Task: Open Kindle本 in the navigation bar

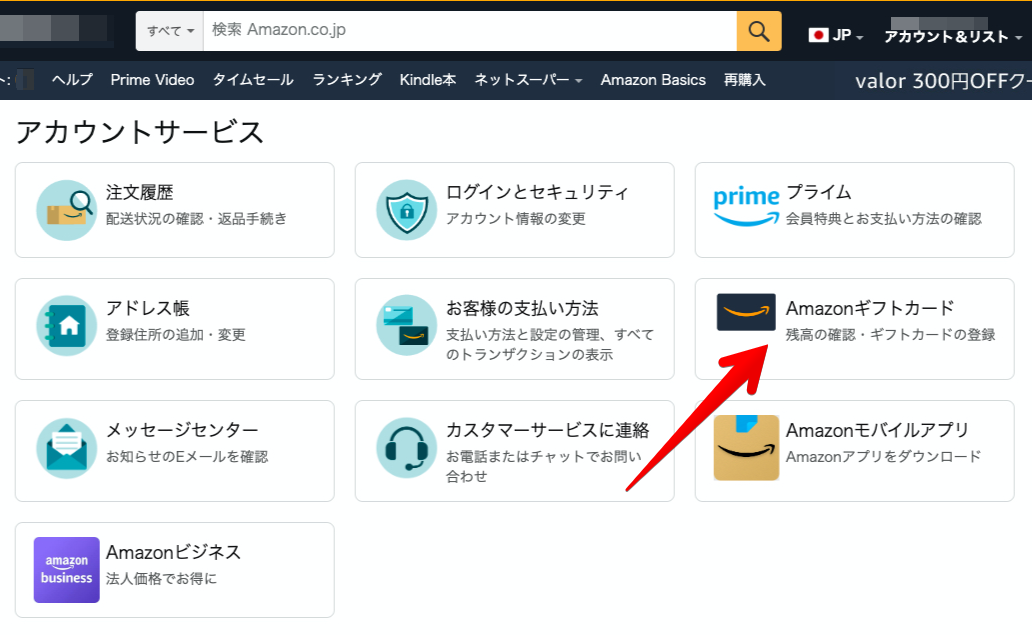Action: 428,80
